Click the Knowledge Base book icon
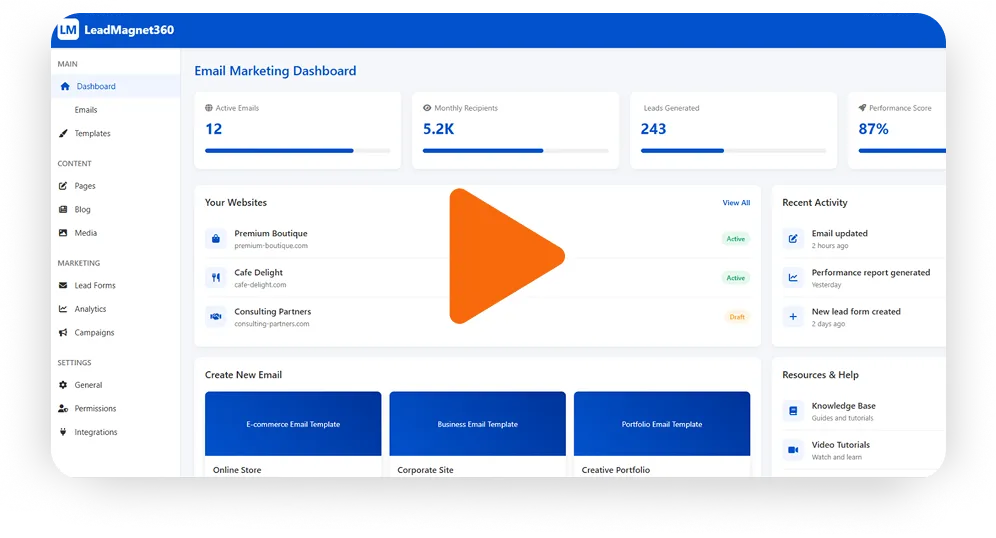 tap(793, 411)
